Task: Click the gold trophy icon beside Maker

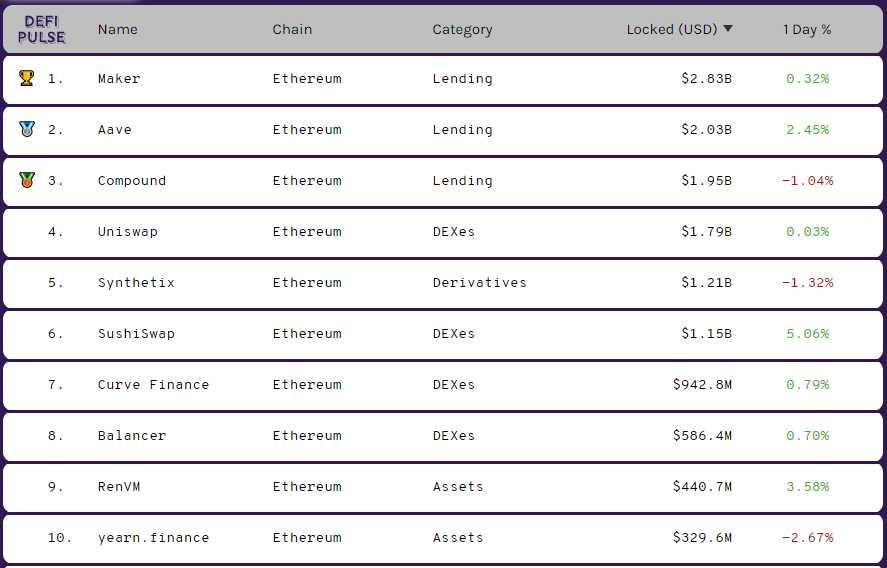Action: (x=27, y=78)
